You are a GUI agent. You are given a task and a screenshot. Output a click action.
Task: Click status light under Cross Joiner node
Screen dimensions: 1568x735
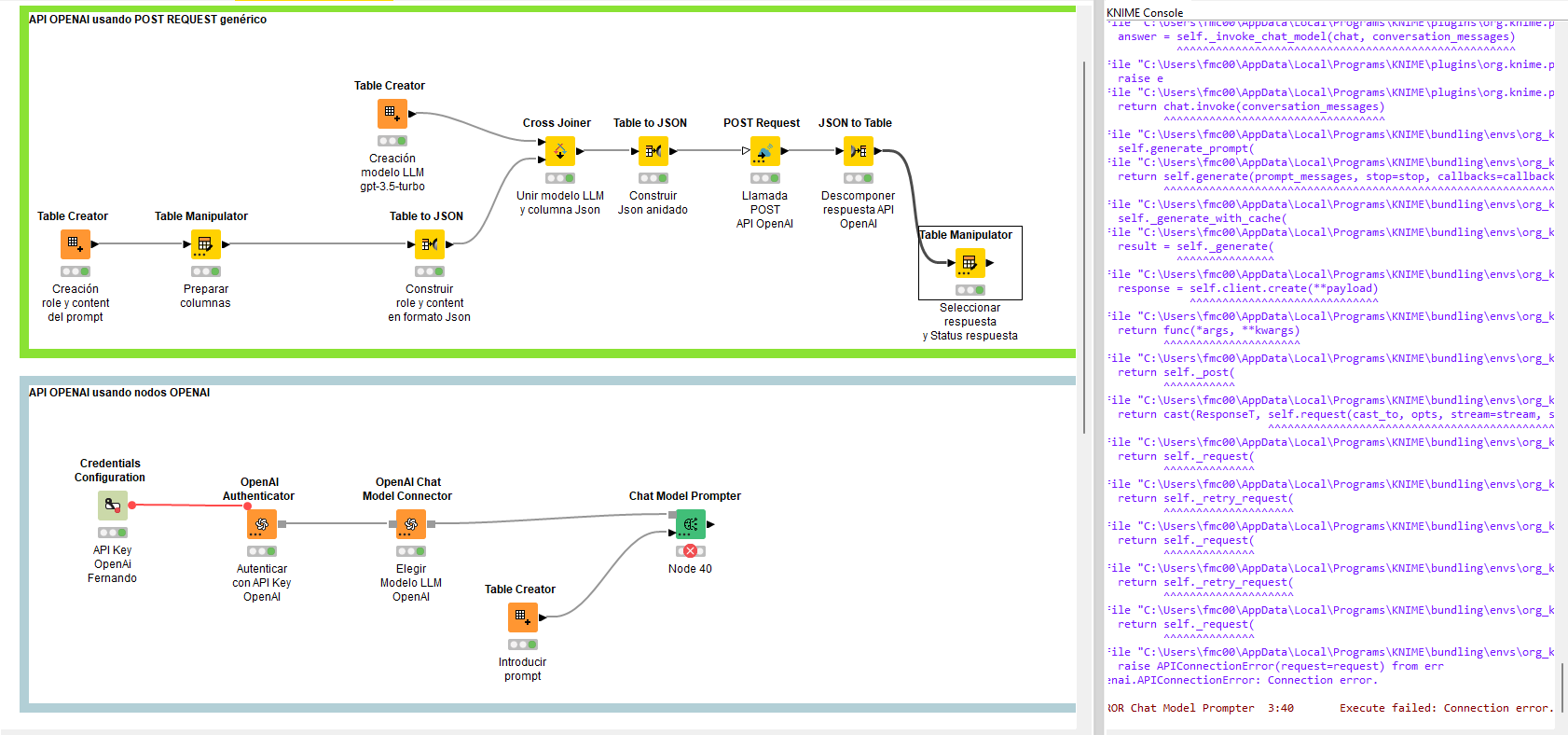coord(560,178)
